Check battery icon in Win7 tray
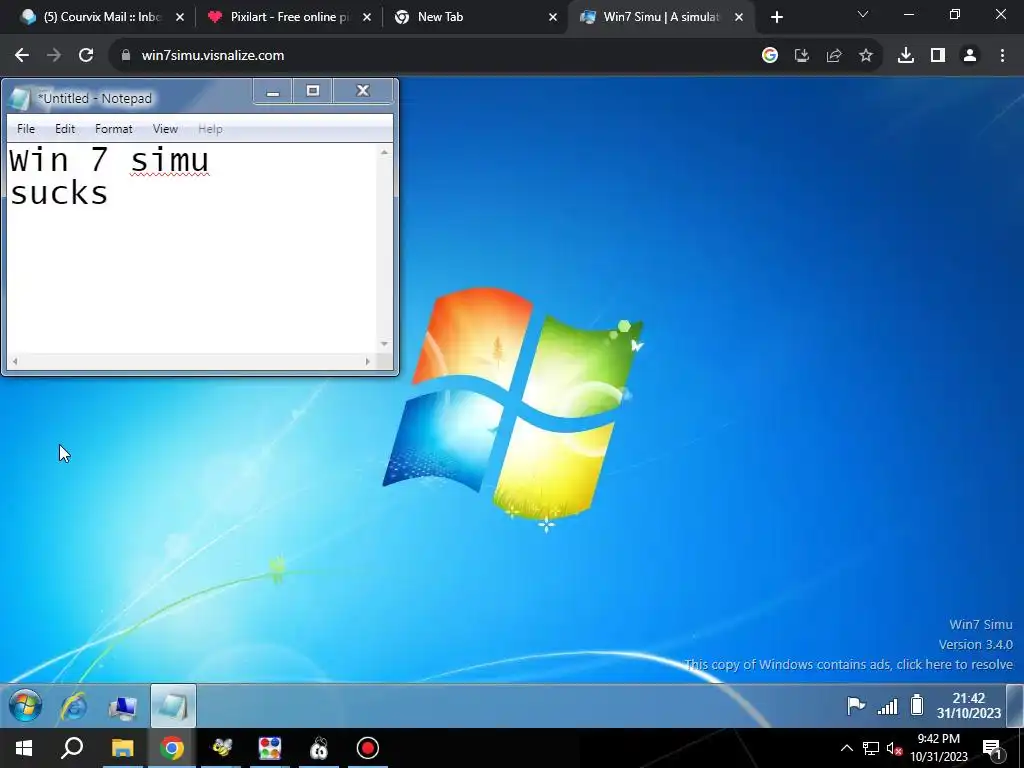The height and width of the screenshot is (768, 1024). point(917,705)
